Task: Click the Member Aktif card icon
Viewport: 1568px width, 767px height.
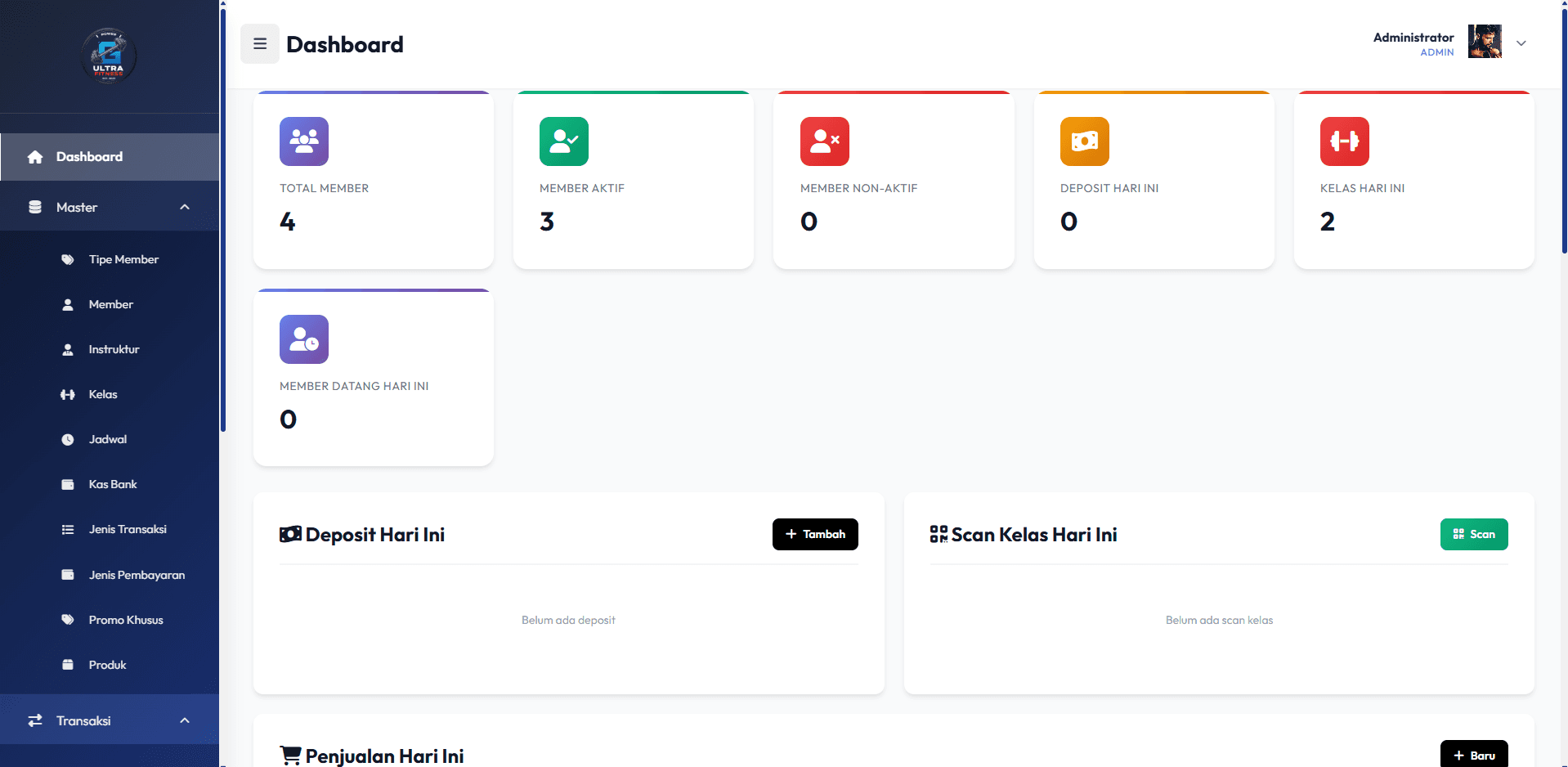Action: (x=563, y=141)
